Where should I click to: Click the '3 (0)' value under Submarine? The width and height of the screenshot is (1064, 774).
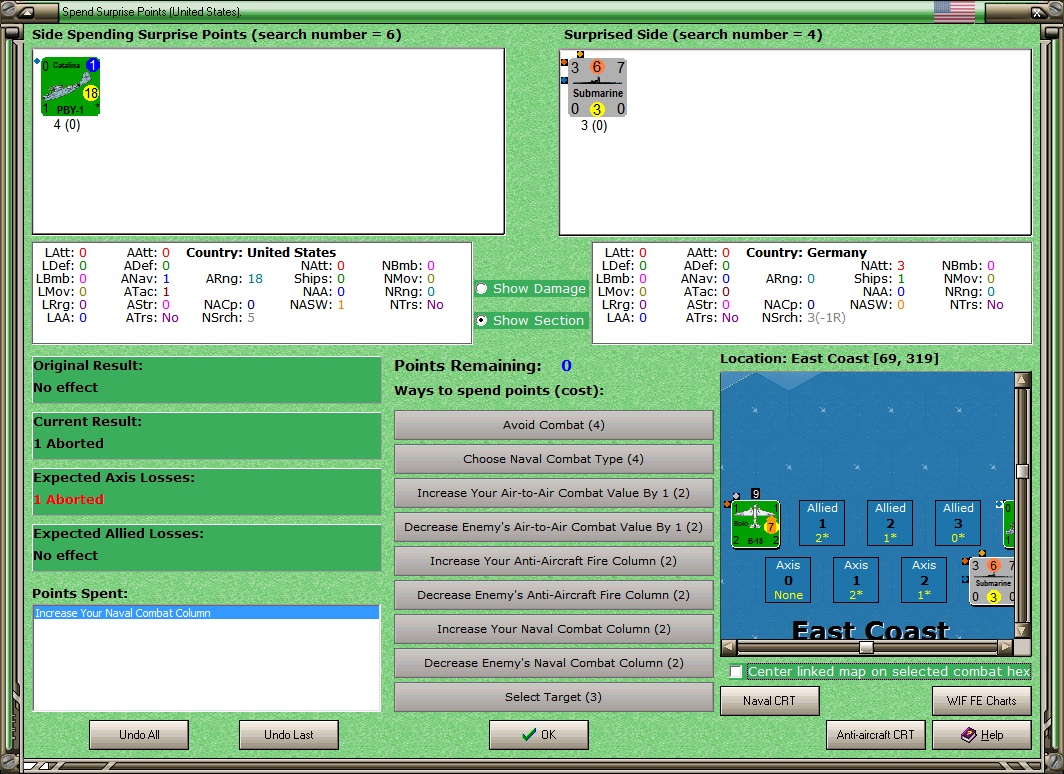594,125
